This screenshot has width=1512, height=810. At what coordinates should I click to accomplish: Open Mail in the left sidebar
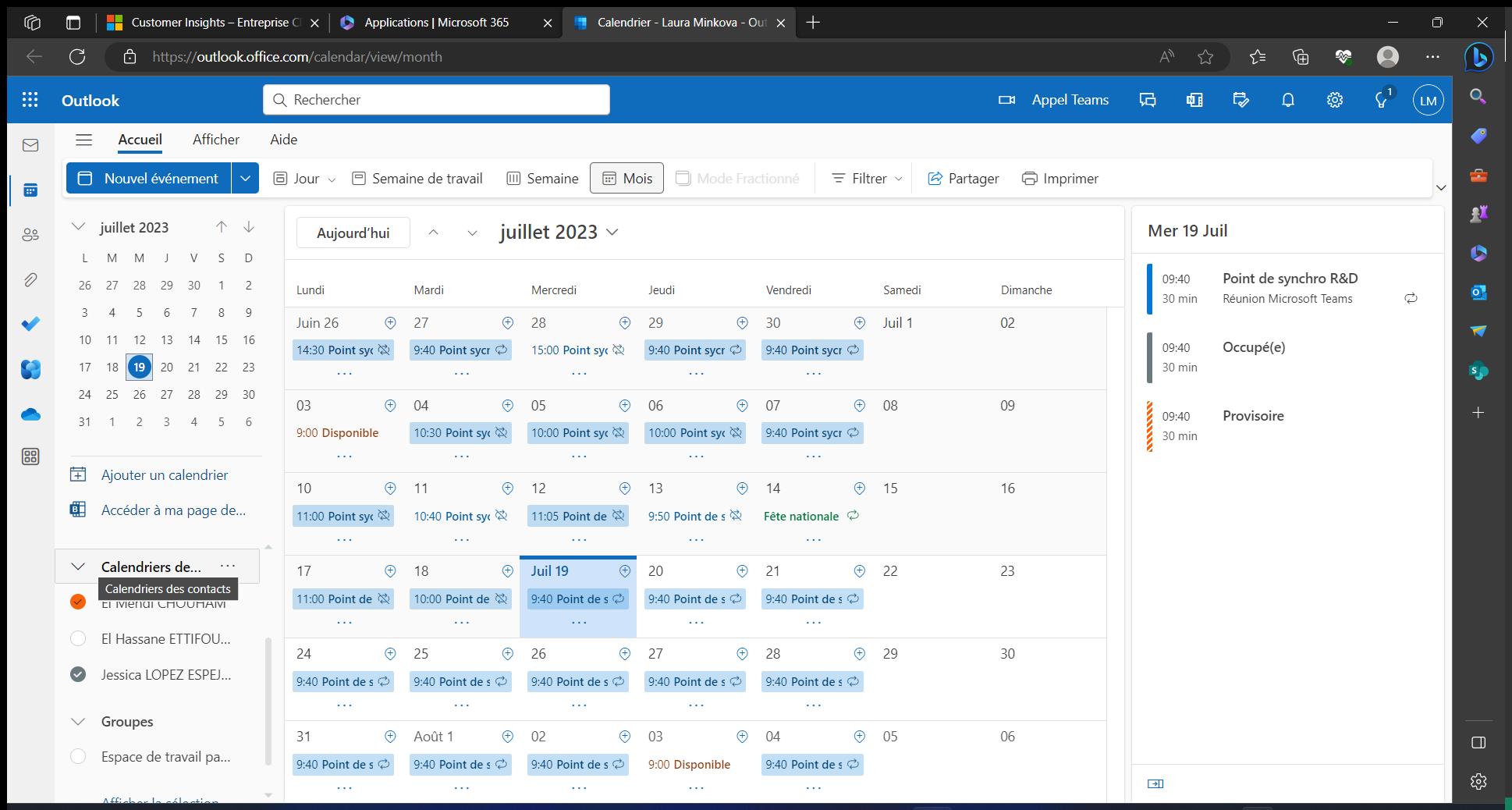tap(30, 145)
